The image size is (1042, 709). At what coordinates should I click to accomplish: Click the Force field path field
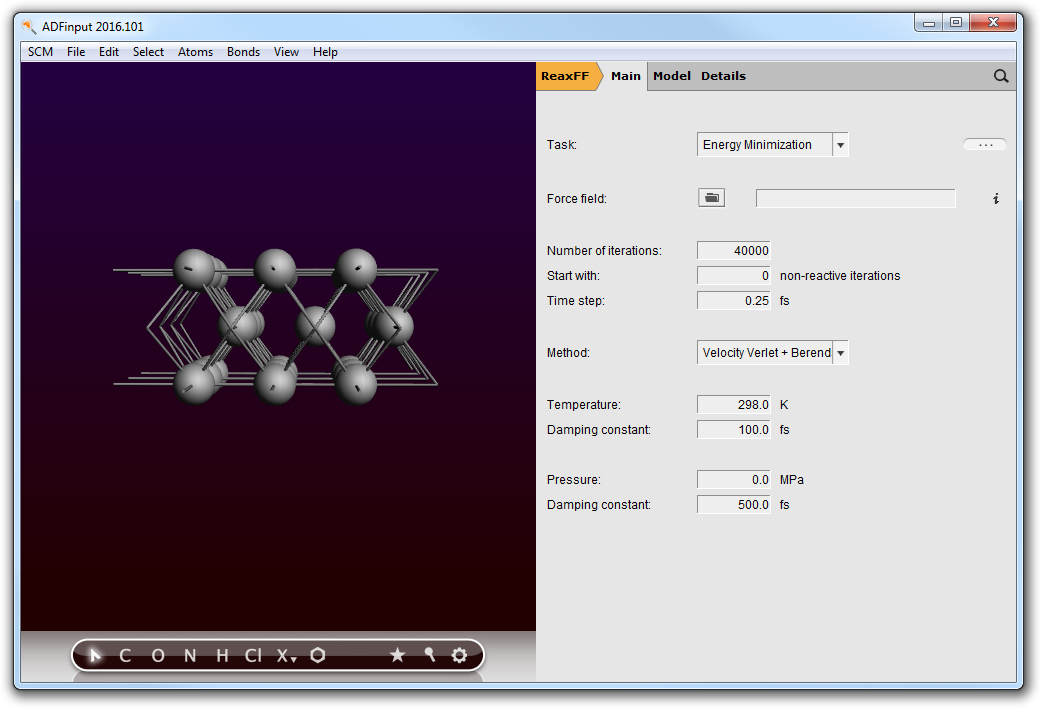tap(855, 198)
